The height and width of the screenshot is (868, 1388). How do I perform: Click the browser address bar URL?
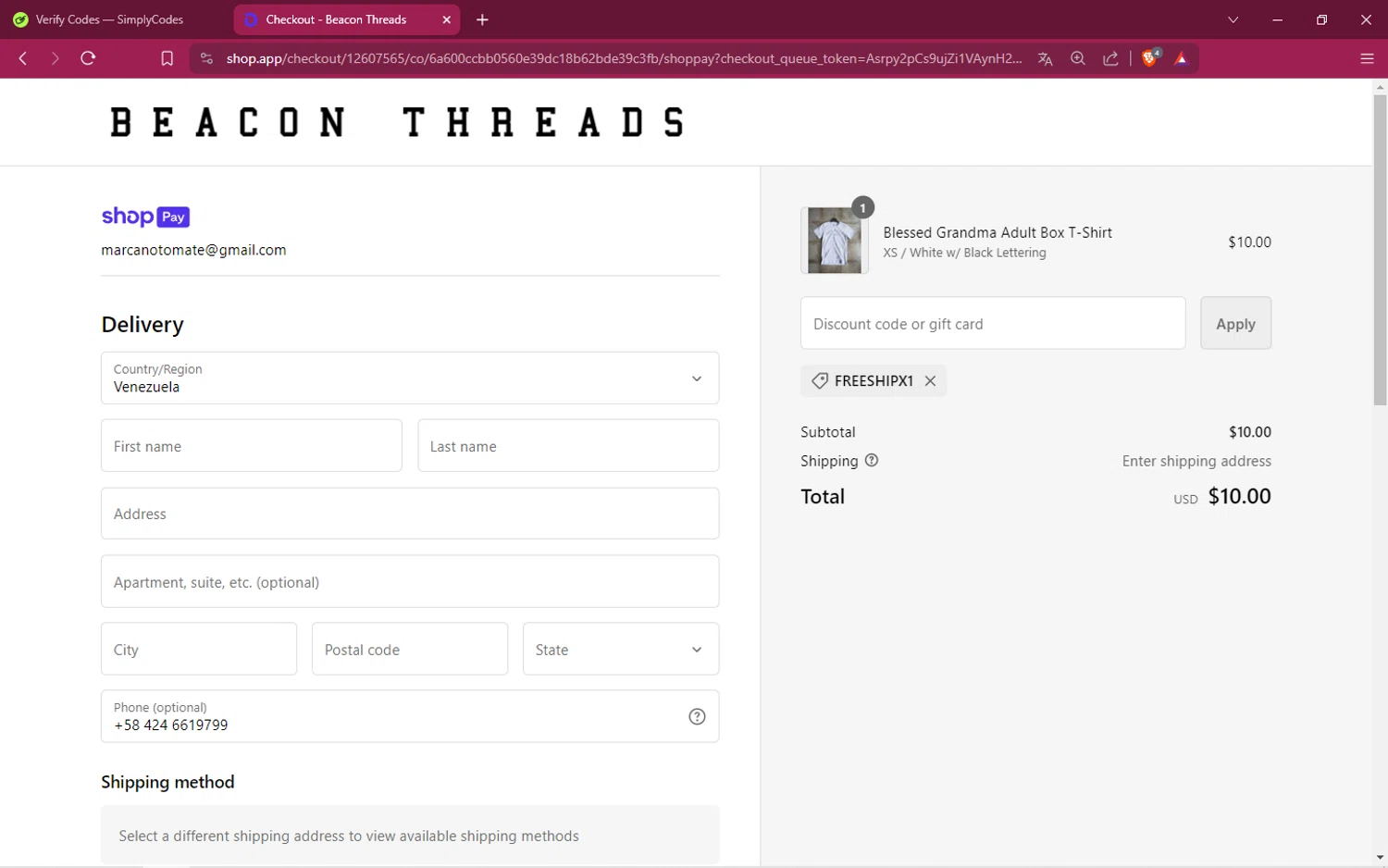(x=624, y=58)
